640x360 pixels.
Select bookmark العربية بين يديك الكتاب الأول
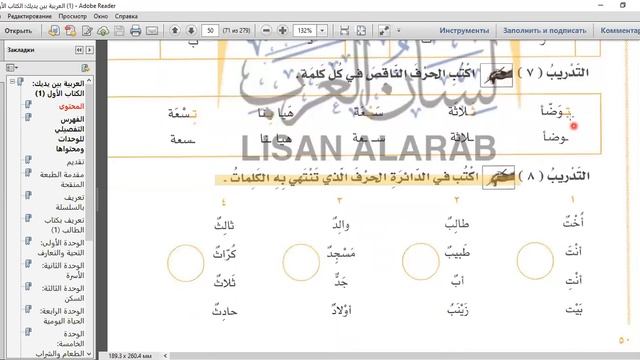[x=58, y=89]
